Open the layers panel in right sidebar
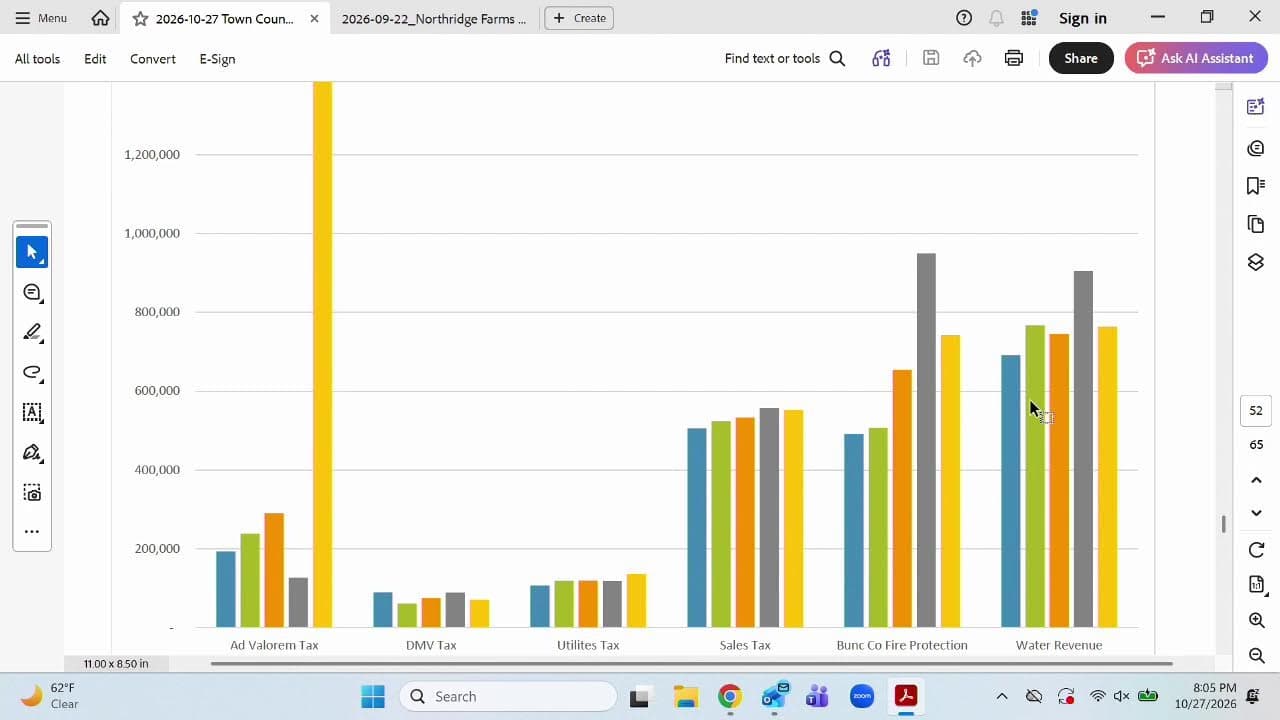The height and width of the screenshot is (720, 1280). point(1256,262)
